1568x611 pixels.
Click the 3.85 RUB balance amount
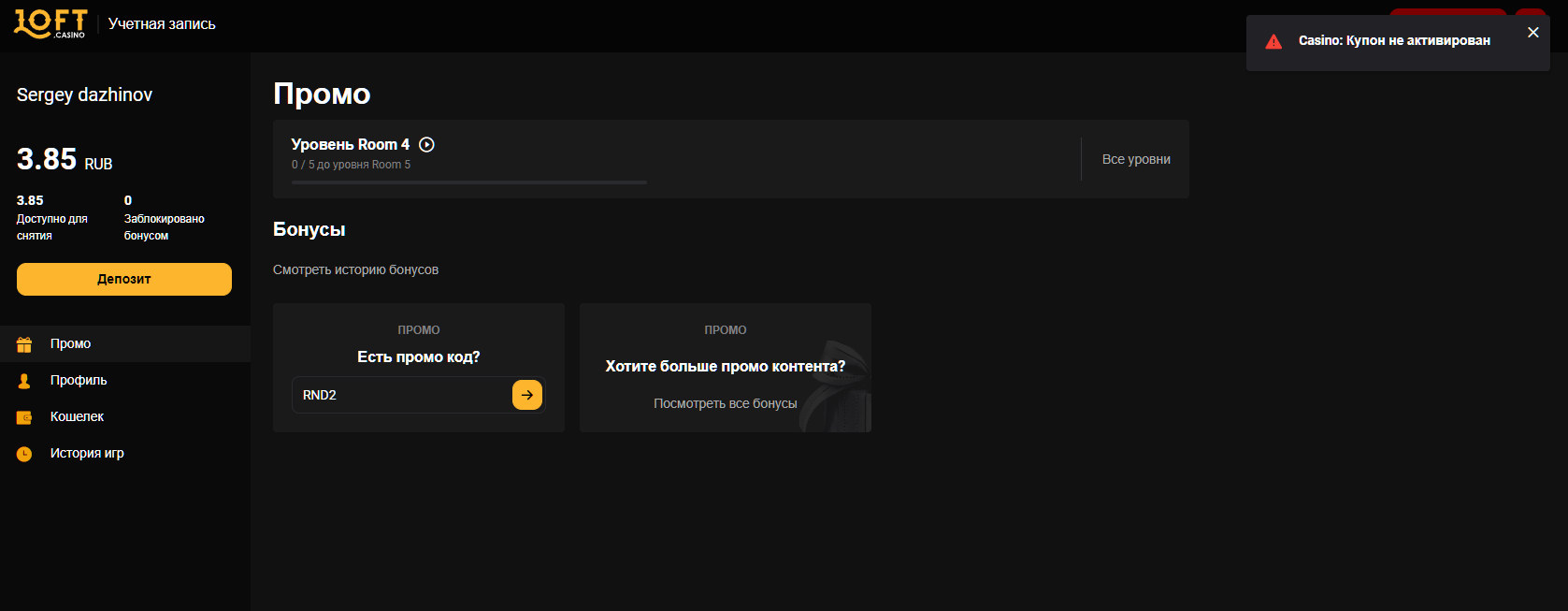(x=64, y=160)
